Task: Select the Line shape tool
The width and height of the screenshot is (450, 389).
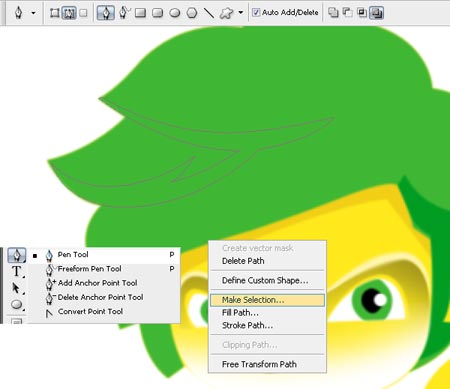Action: click(209, 13)
